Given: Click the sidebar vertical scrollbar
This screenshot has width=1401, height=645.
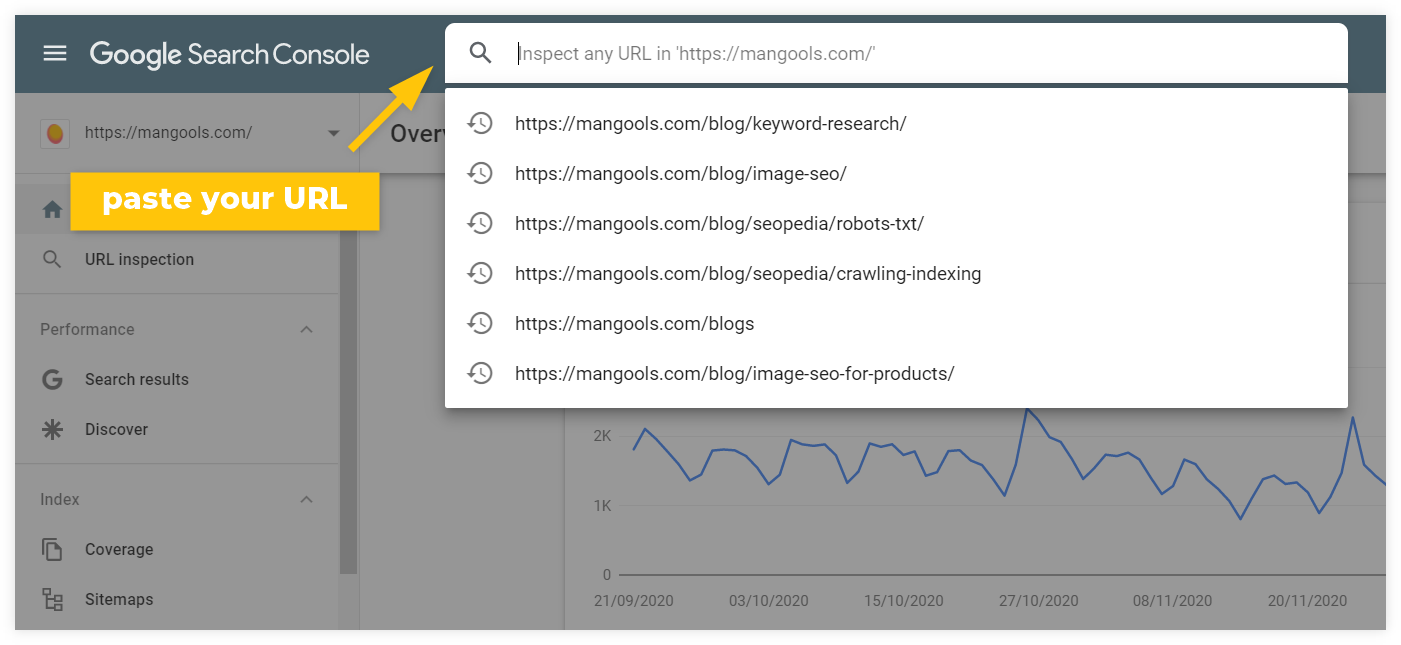Looking at the screenshot, I should (x=348, y=400).
